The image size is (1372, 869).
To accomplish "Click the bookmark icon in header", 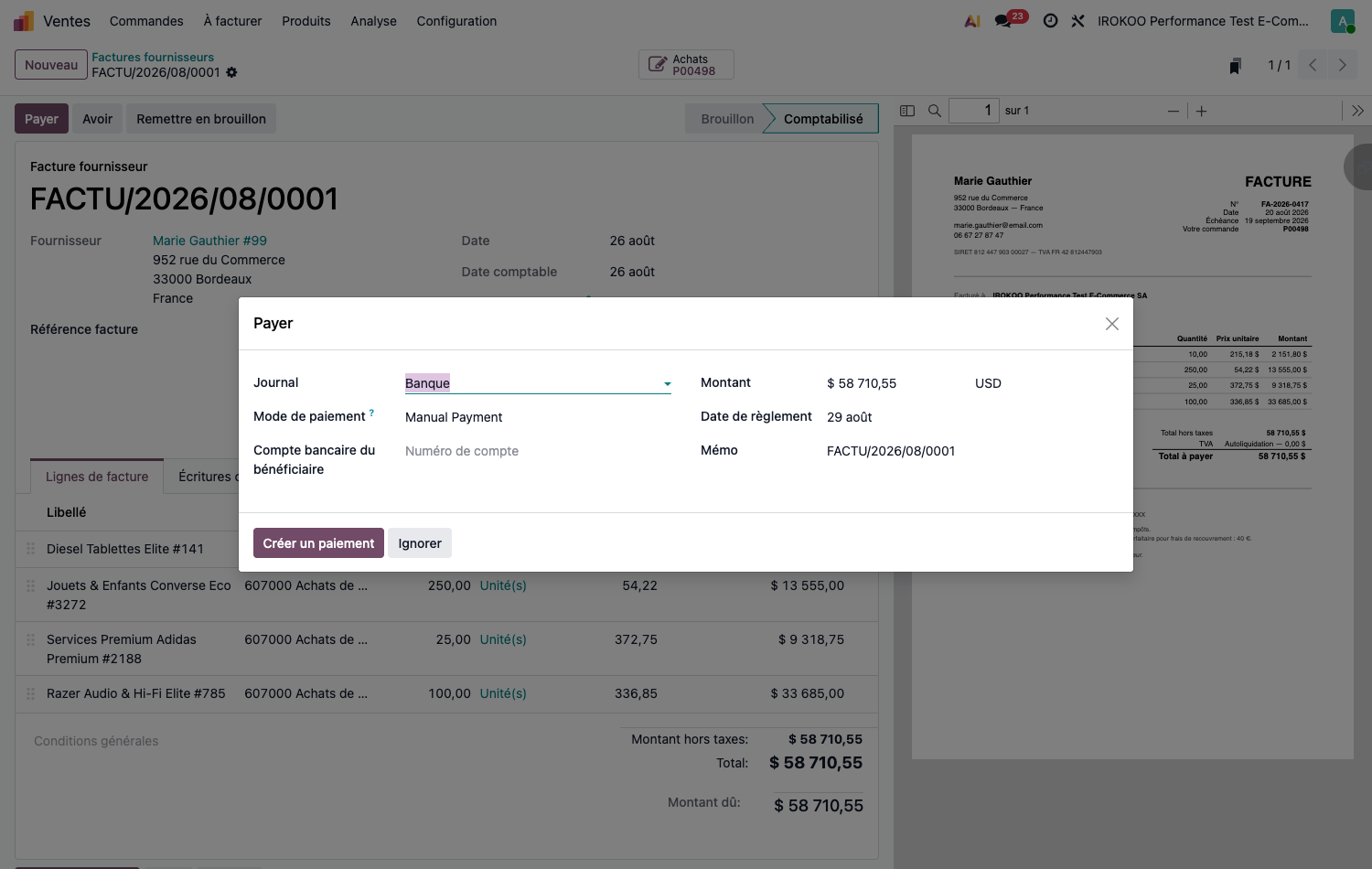I will tap(1236, 65).
